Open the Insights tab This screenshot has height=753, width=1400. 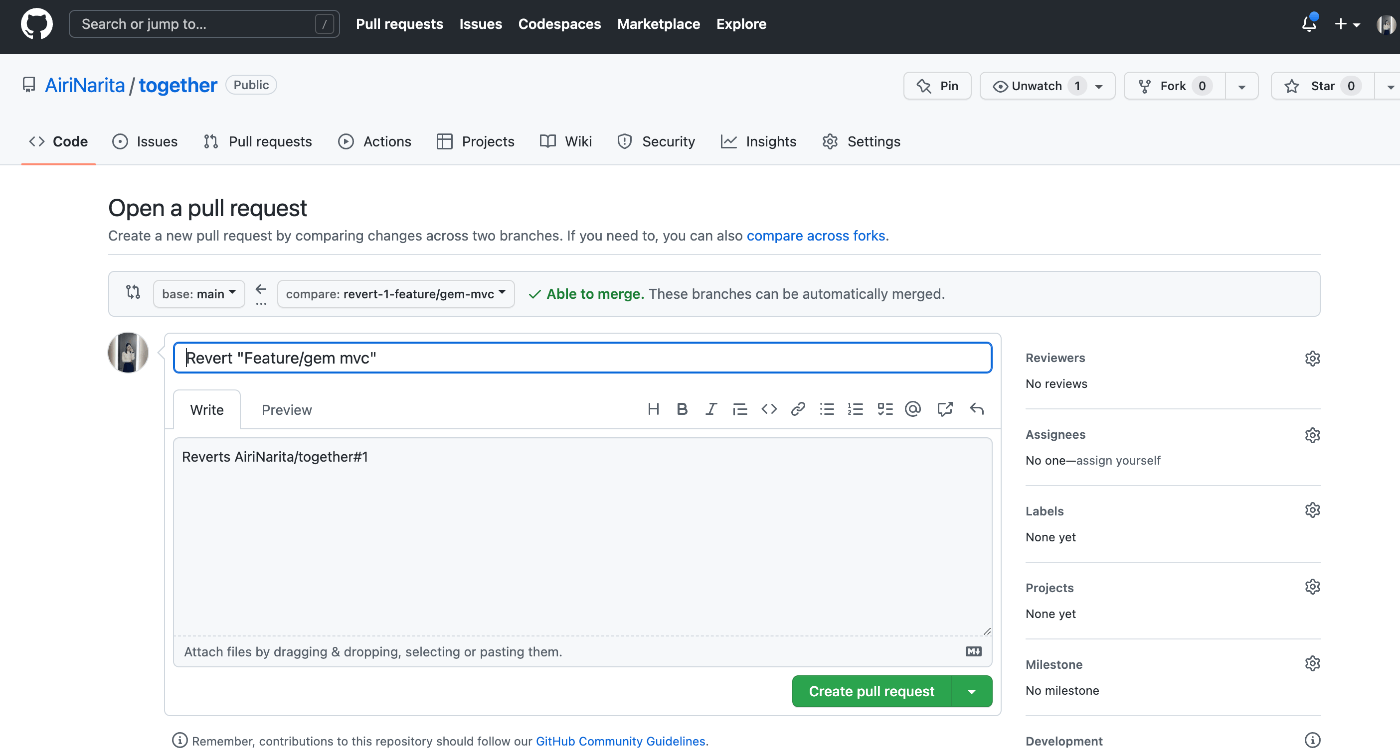tap(759, 141)
